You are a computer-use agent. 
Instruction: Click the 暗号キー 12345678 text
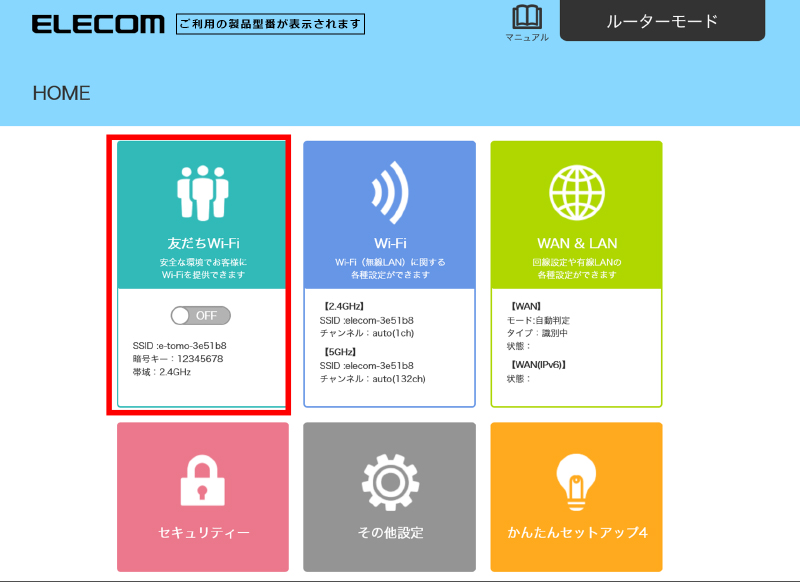(x=178, y=359)
